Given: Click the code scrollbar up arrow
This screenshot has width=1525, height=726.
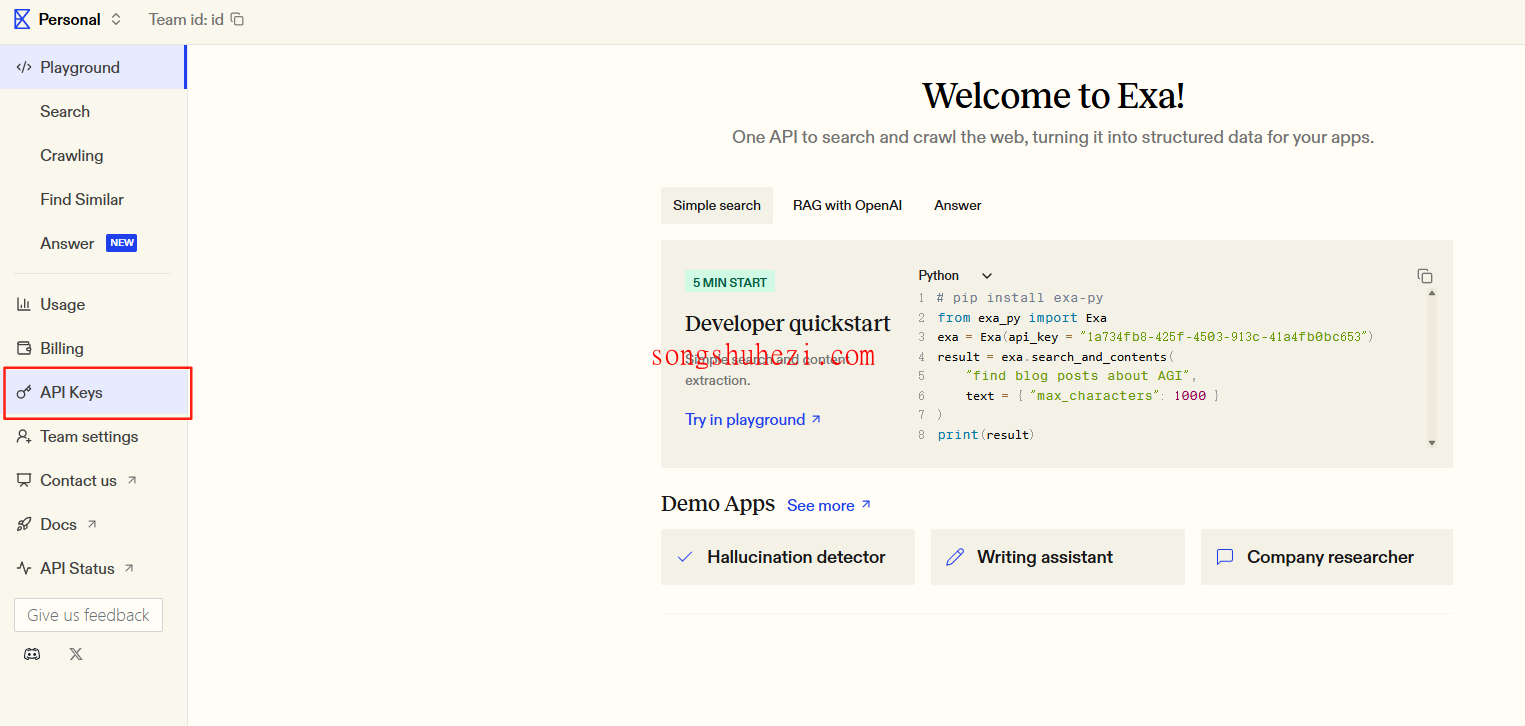Looking at the screenshot, I should [1432, 293].
